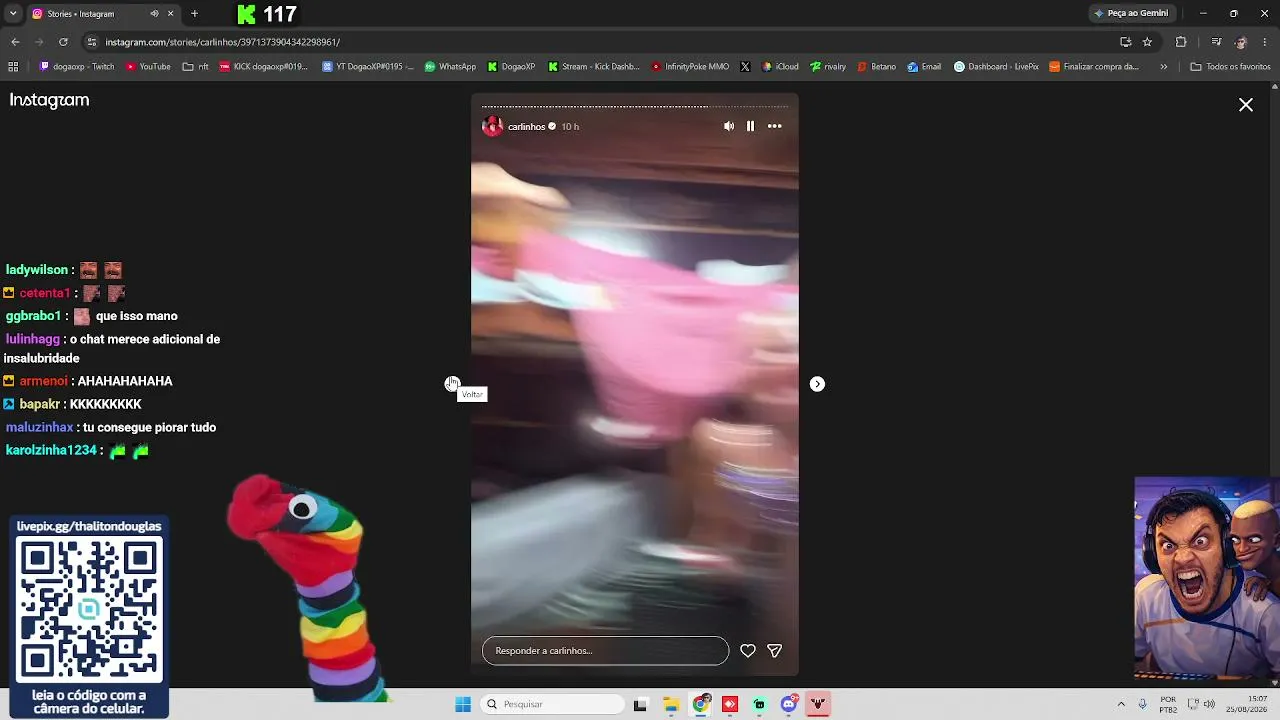Click the POR PTB2 language indicator
This screenshot has height=720, width=1280.
click(1168, 704)
